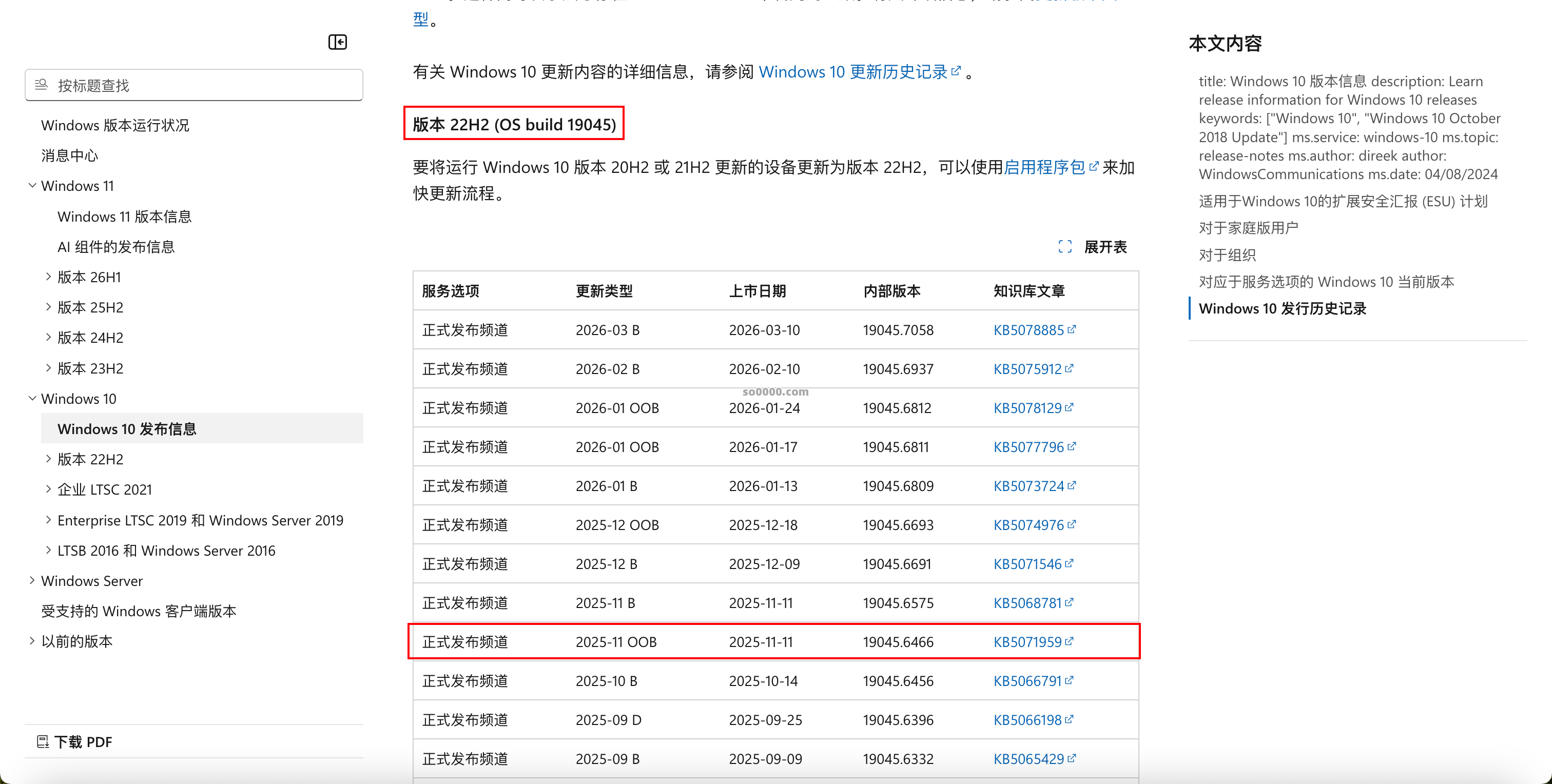The width and height of the screenshot is (1552, 784).
Task: Select Windows 11 版本信息 sidebar item
Action: pyautogui.click(x=125, y=216)
